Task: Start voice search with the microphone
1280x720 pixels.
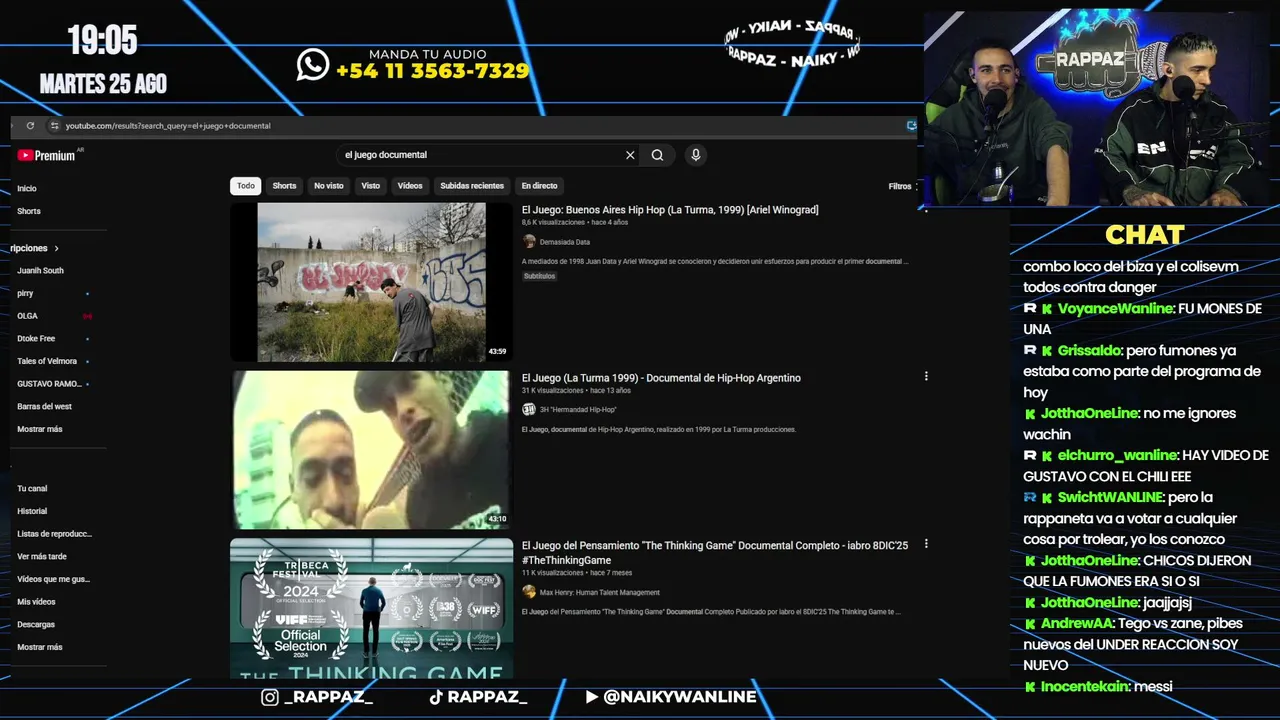Action: point(696,155)
